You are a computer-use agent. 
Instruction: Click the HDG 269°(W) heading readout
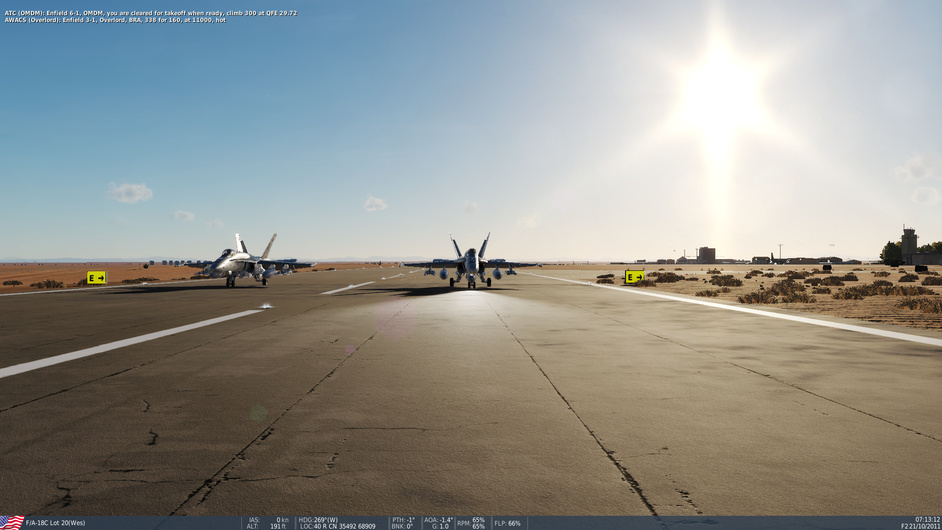(x=318, y=520)
